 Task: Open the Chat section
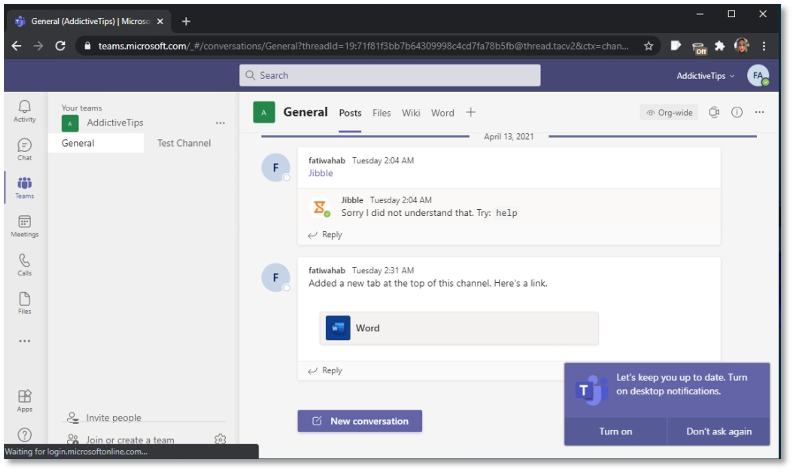[24, 149]
